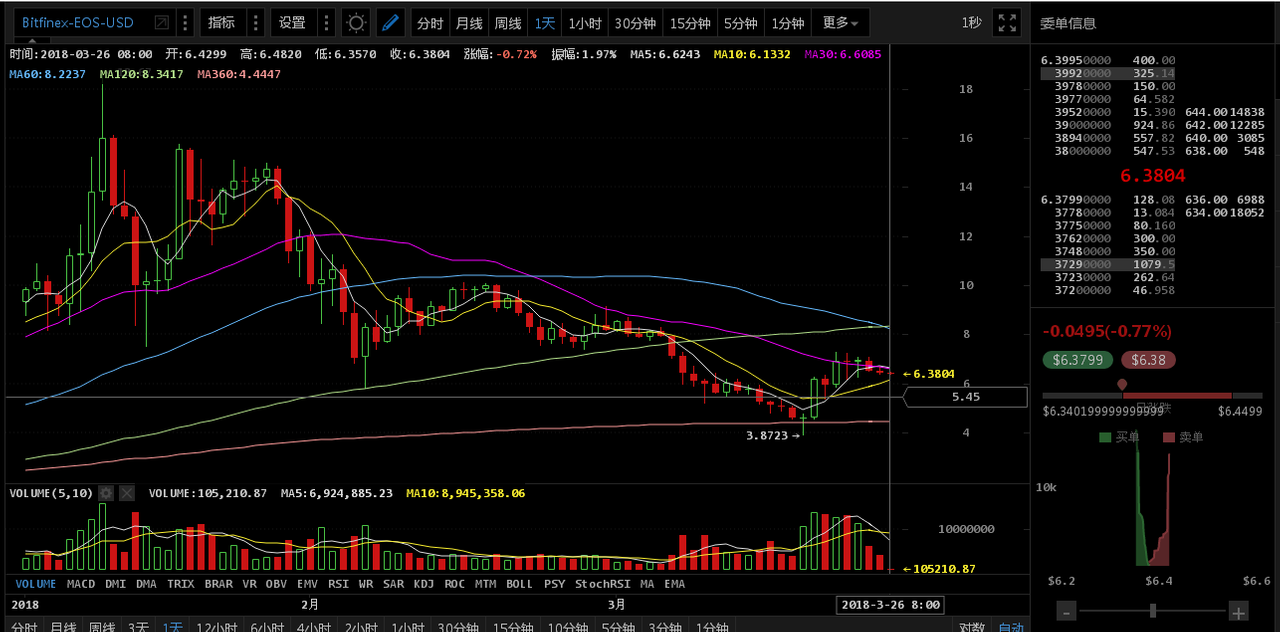Select the WR indicator
Screen dimensions: 1280x632
[x=366, y=584]
